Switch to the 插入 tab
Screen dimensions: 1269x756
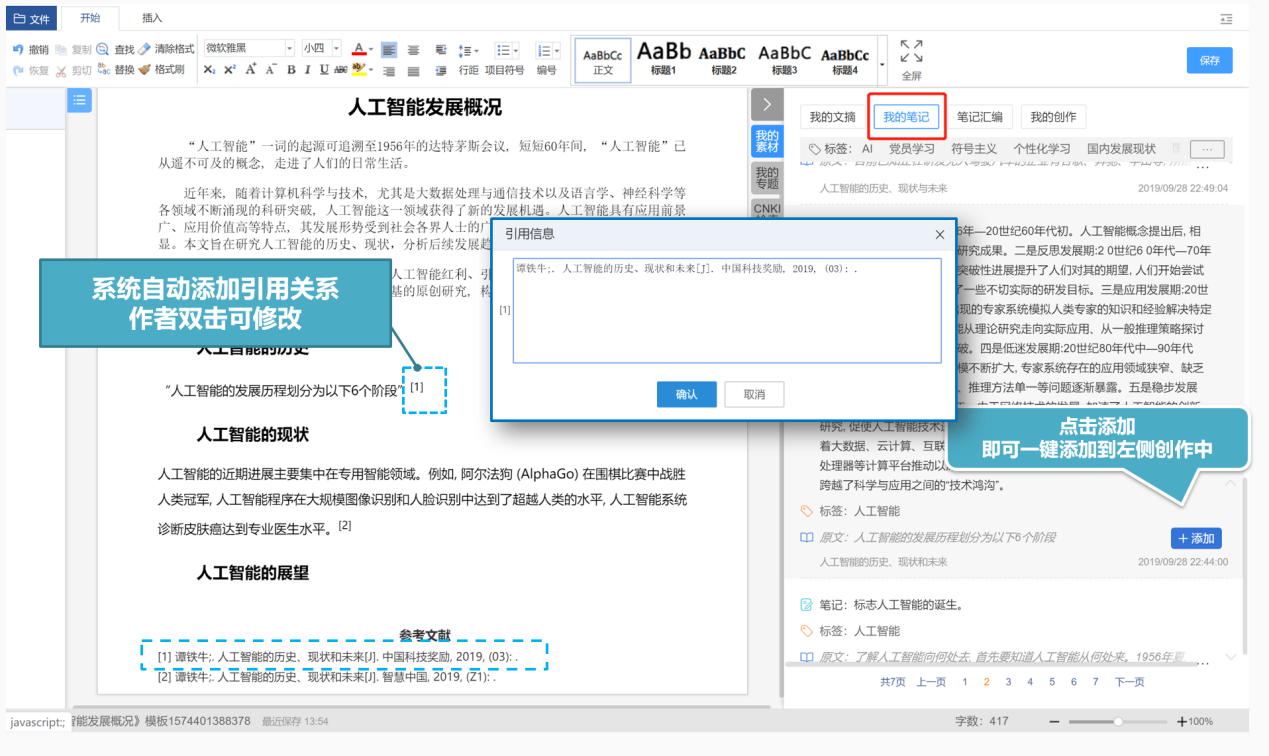(x=152, y=18)
